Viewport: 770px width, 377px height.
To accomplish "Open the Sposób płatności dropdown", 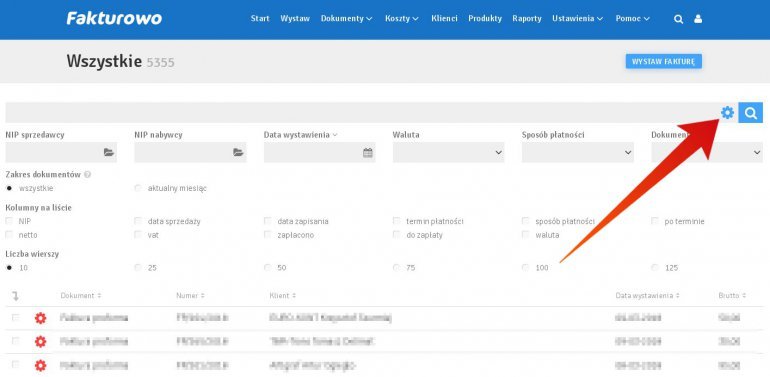I will pos(578,153).
